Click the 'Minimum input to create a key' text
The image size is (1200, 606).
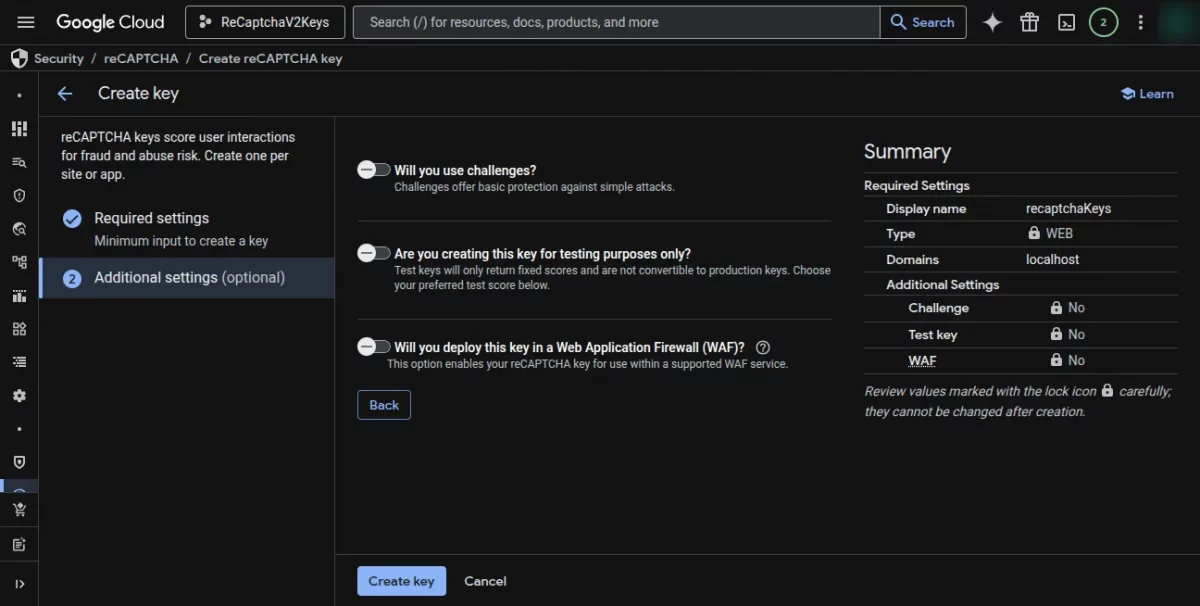[x=181, y=241]
